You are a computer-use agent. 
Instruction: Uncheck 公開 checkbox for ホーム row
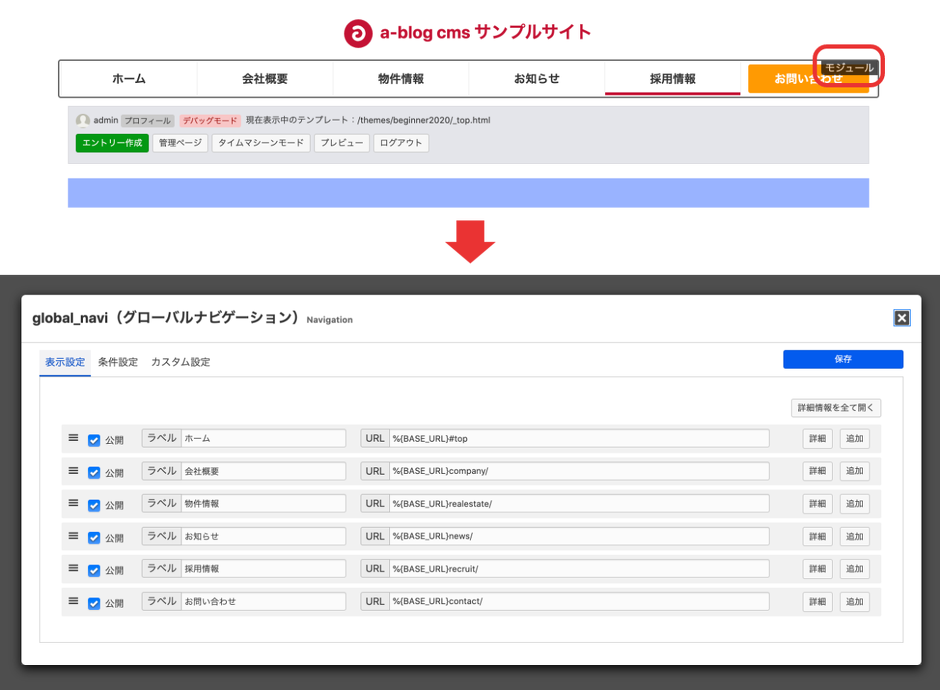click(94, 440)
